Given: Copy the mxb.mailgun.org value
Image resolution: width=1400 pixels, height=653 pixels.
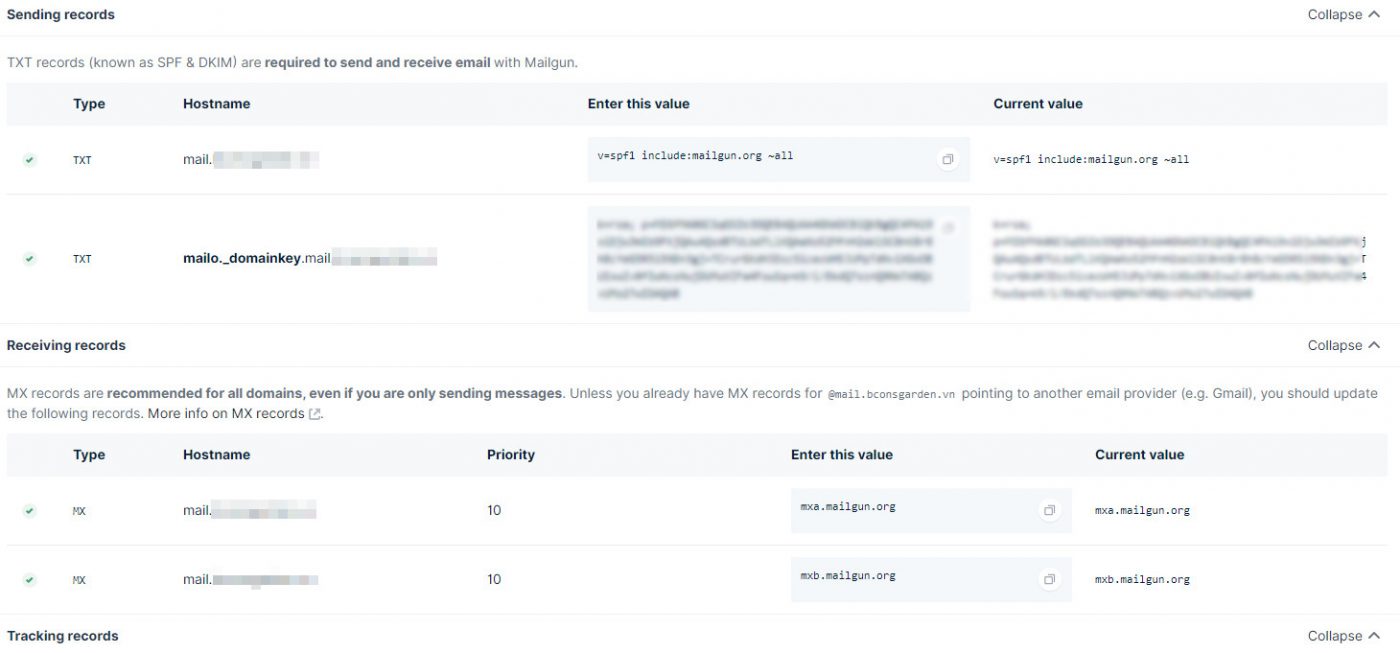Looking at the screenshot, I should (x=1049, y=579).
